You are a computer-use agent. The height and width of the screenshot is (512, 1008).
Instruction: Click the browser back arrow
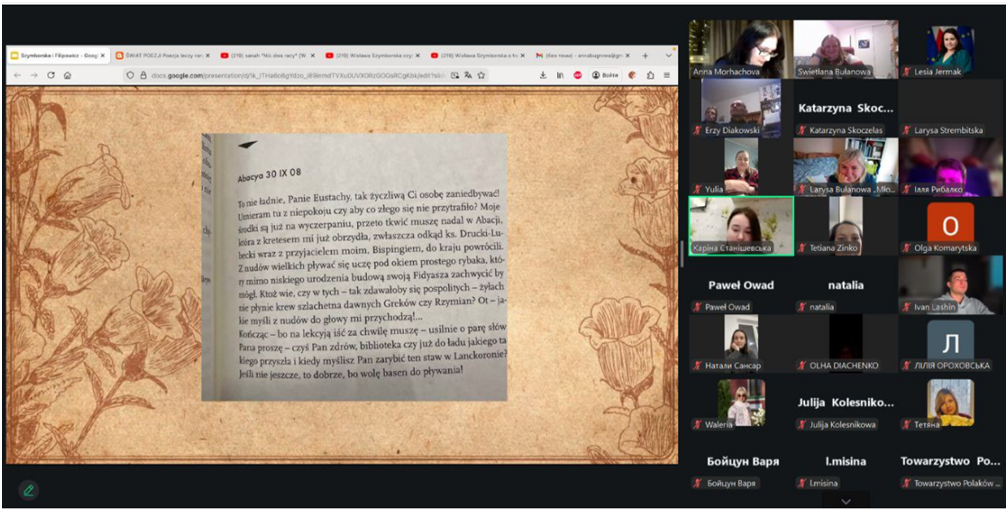[17, 75]
